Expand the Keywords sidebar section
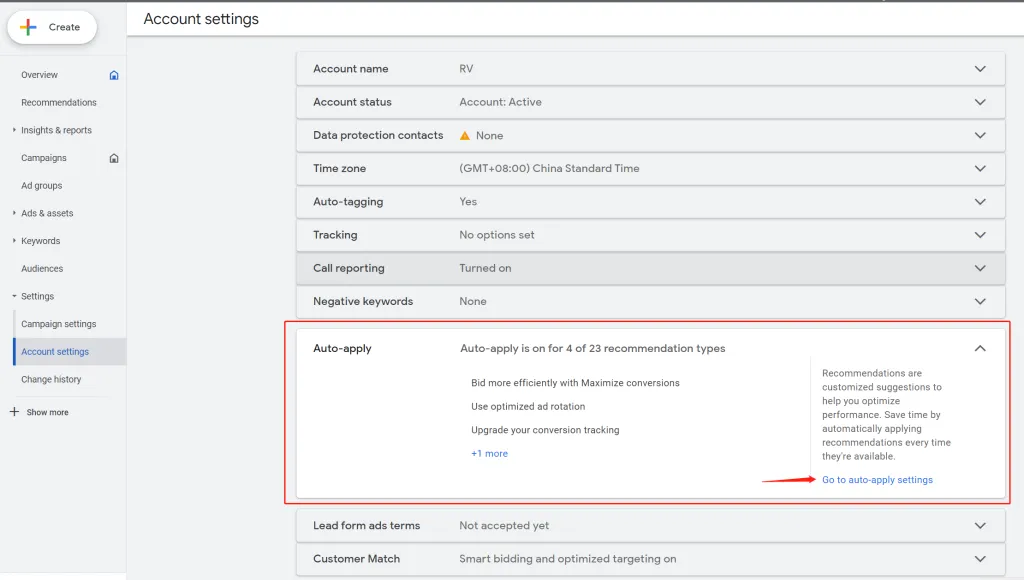 [x=14, y=241]
